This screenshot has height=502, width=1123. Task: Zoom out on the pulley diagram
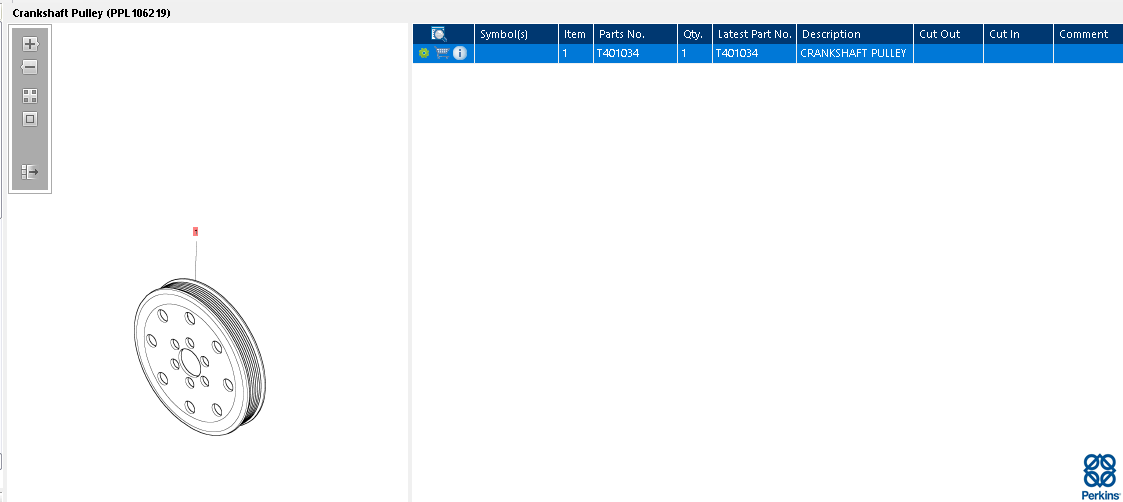29,67
